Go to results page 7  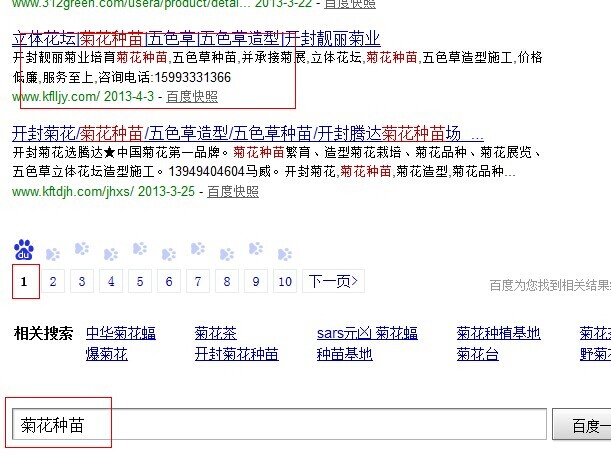click(x=198, y=281)
